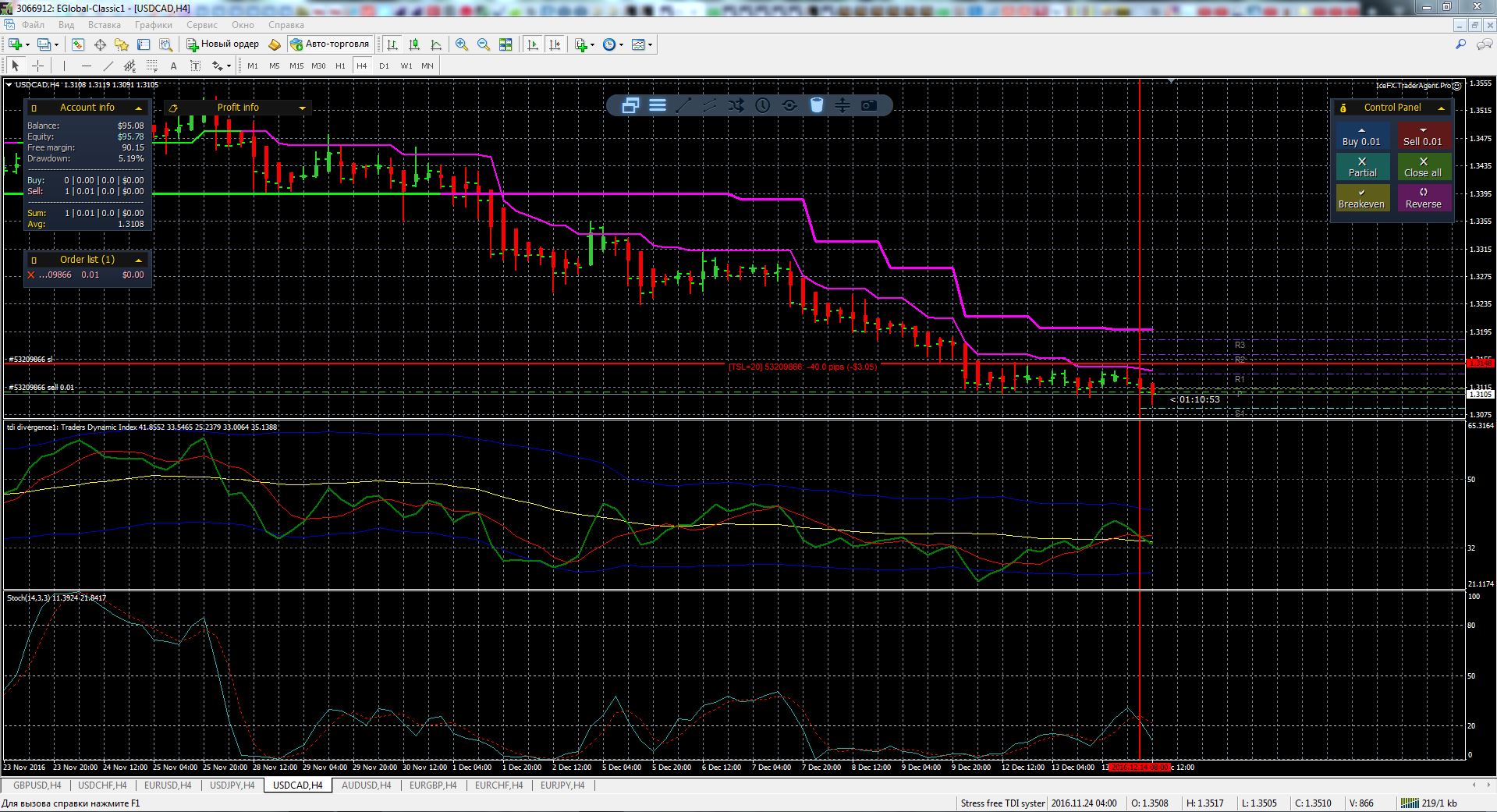Toggle the Terminal panel icon
The height and width of the screenshot is (812, 1497).
coord(144,44)
